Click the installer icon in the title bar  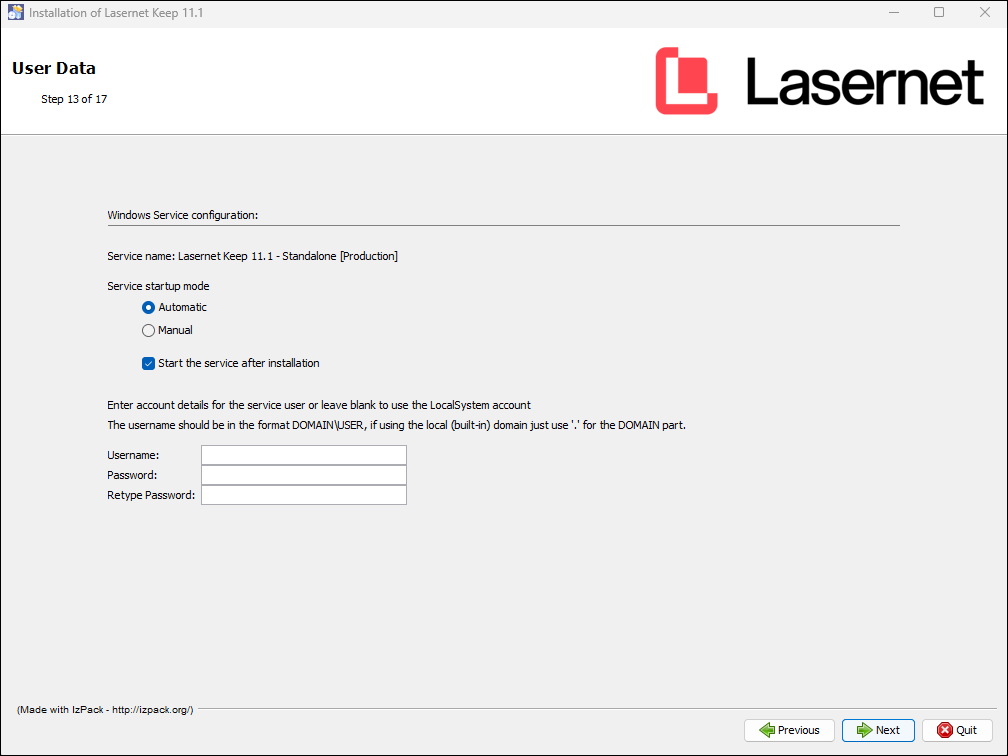tap(15, 13)
